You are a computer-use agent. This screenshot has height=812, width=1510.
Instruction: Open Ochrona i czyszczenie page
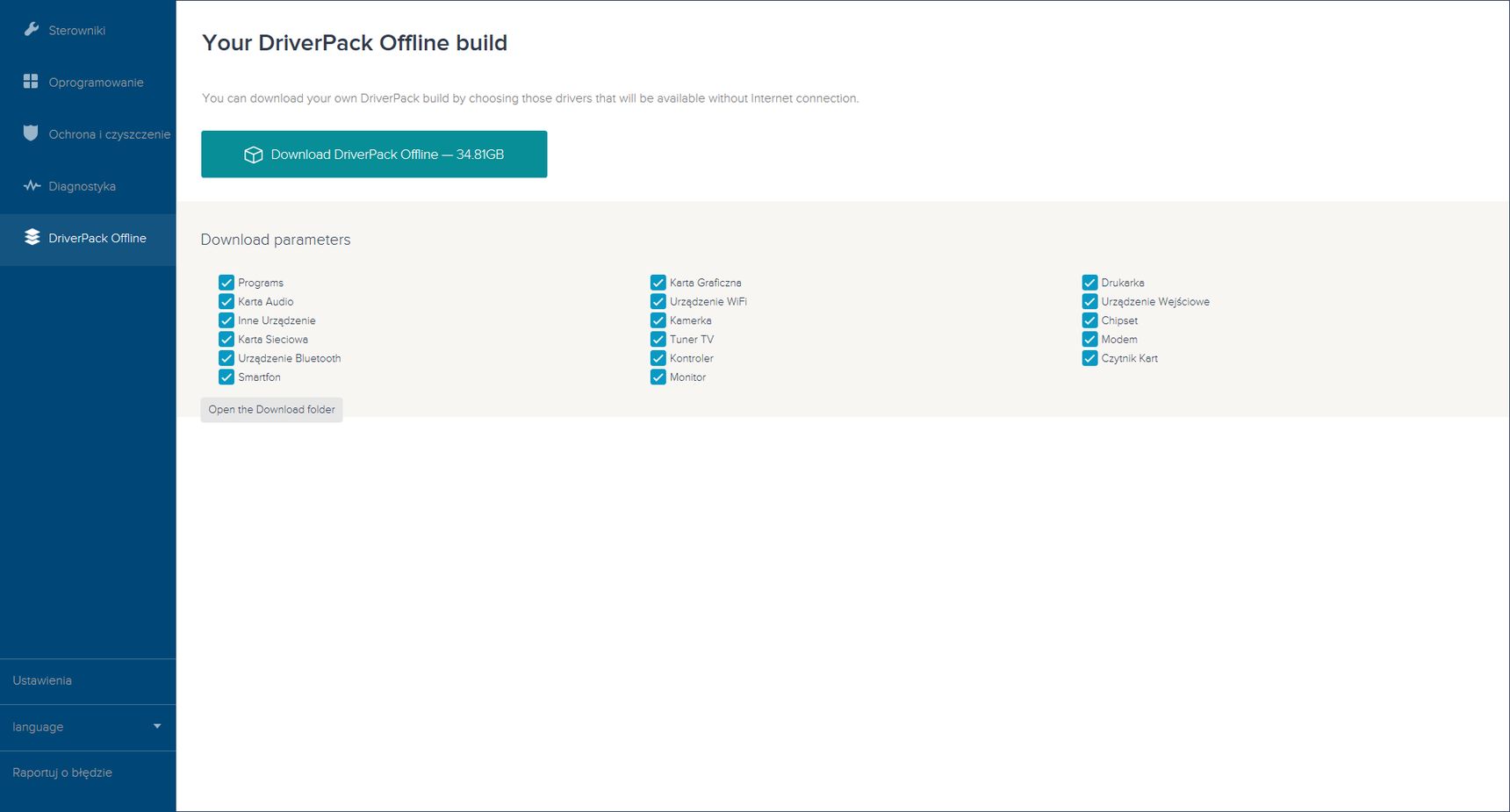pos(88,133)
